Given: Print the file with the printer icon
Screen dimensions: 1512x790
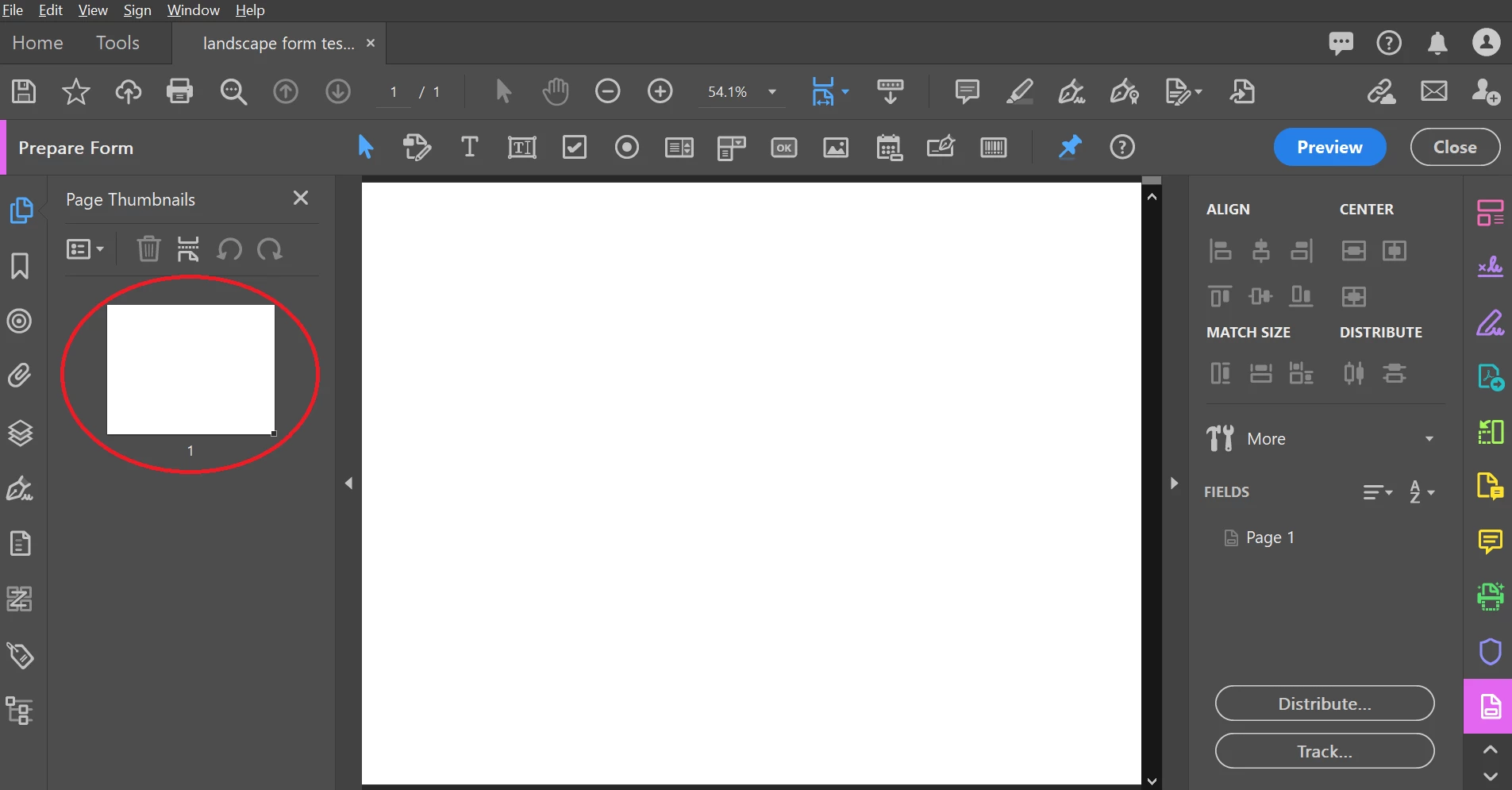Looking at the screenshot, I should [x=180, y=91].
